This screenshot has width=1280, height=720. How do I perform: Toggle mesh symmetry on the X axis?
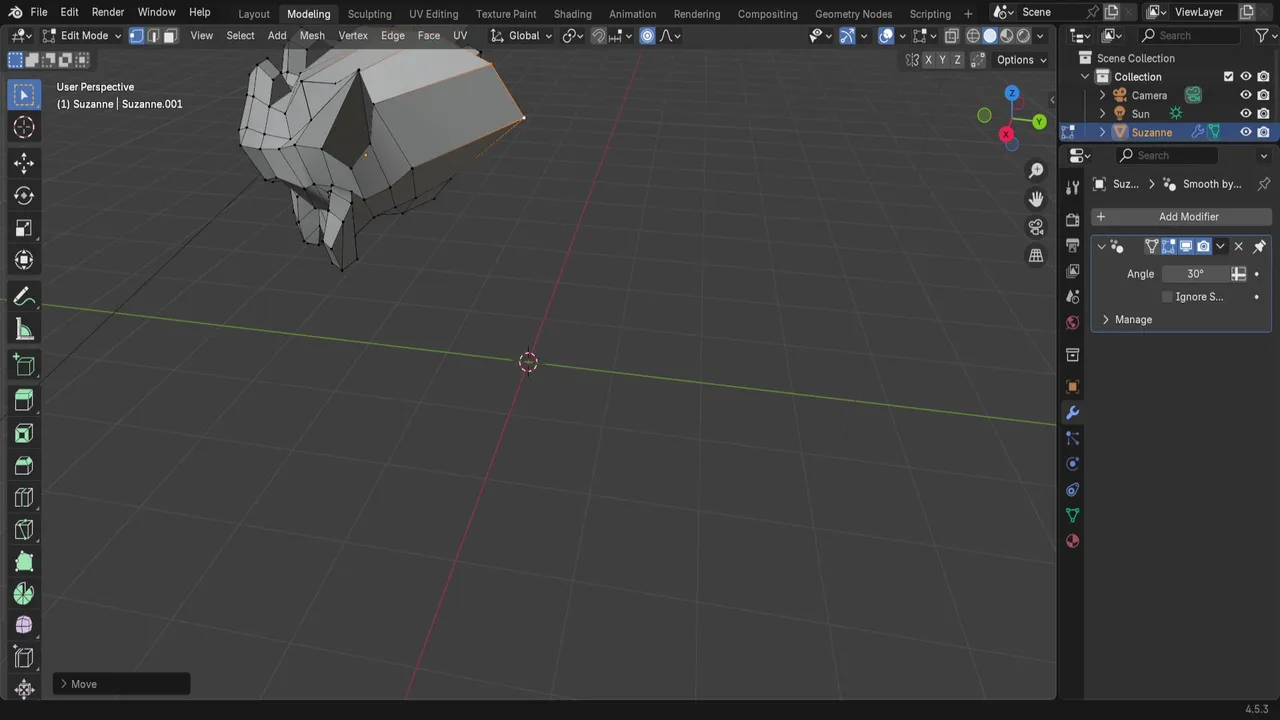point(928,60)
